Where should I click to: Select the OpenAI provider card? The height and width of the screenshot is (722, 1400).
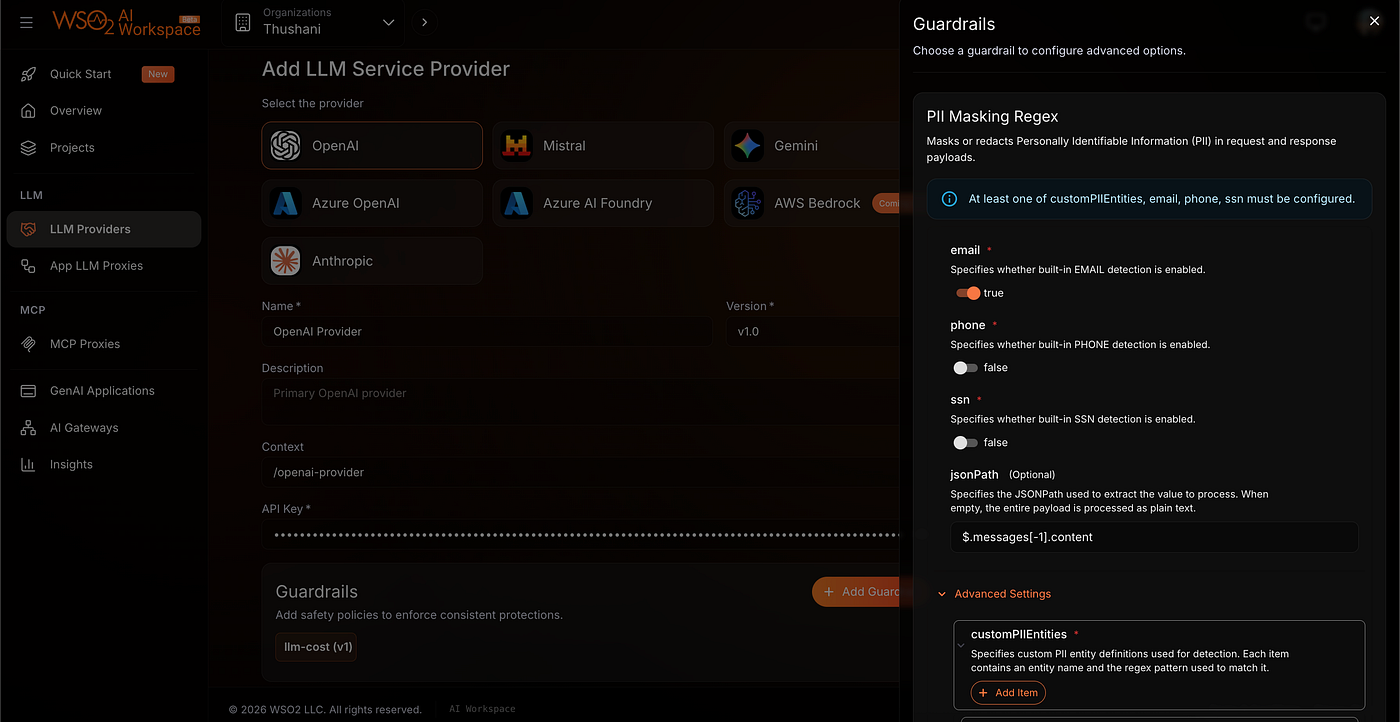(372, 146)
